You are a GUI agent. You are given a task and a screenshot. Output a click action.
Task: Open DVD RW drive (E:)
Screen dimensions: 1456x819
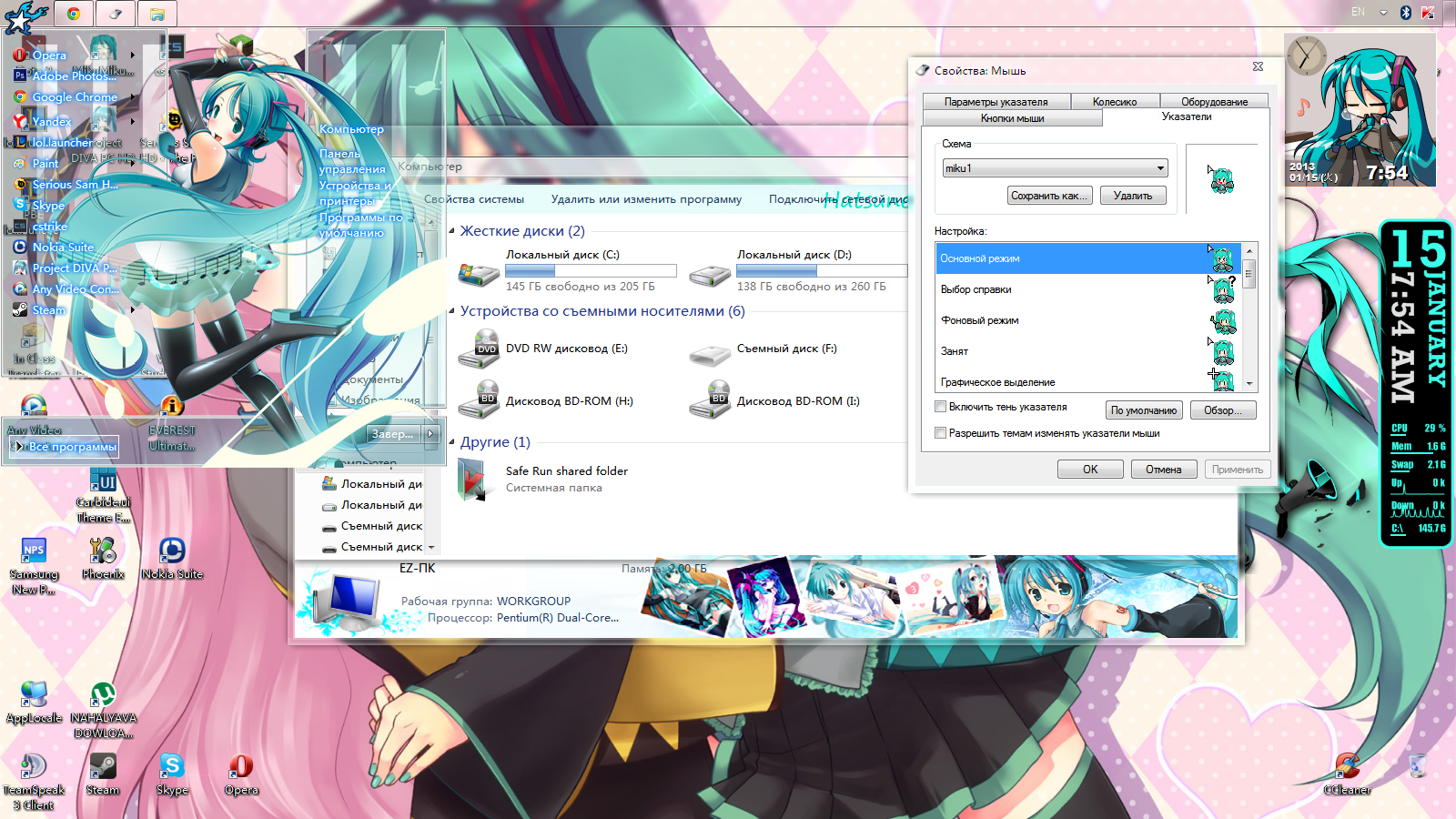point(543,349)
